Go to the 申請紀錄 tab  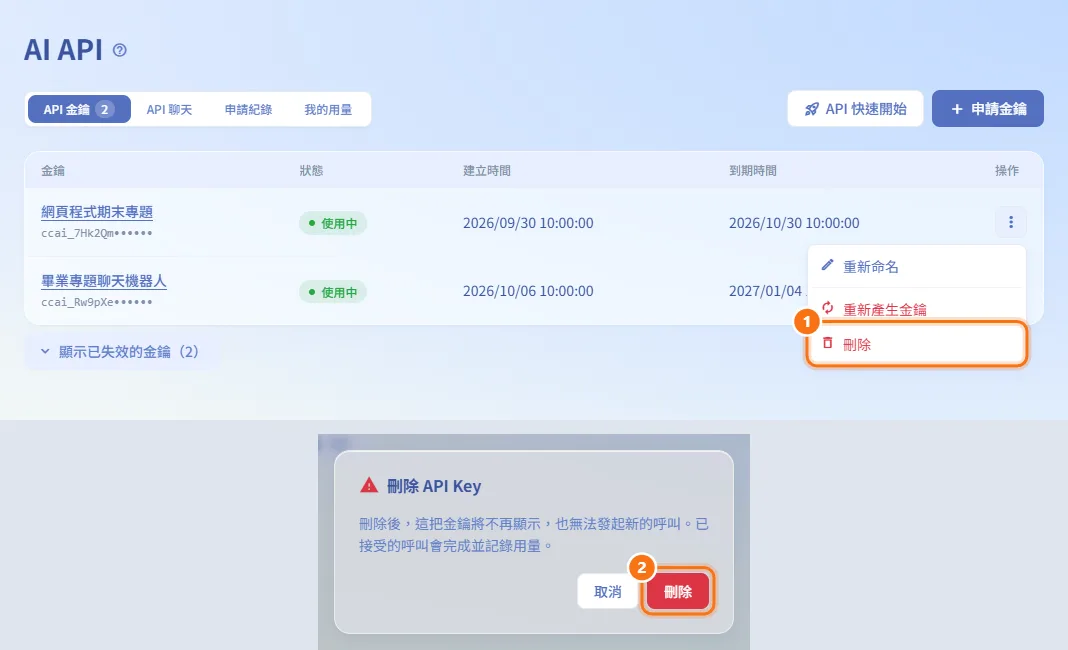(249, 109)
